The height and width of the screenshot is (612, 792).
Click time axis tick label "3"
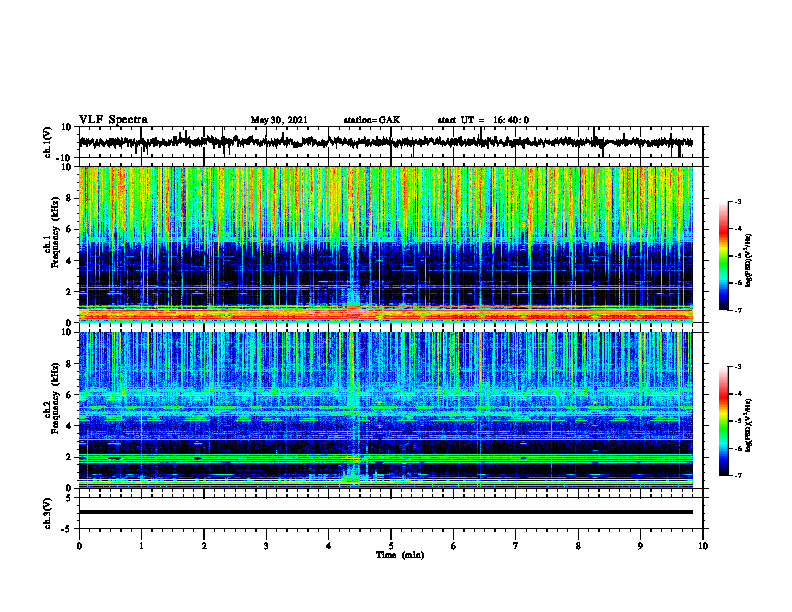point(266,546)
